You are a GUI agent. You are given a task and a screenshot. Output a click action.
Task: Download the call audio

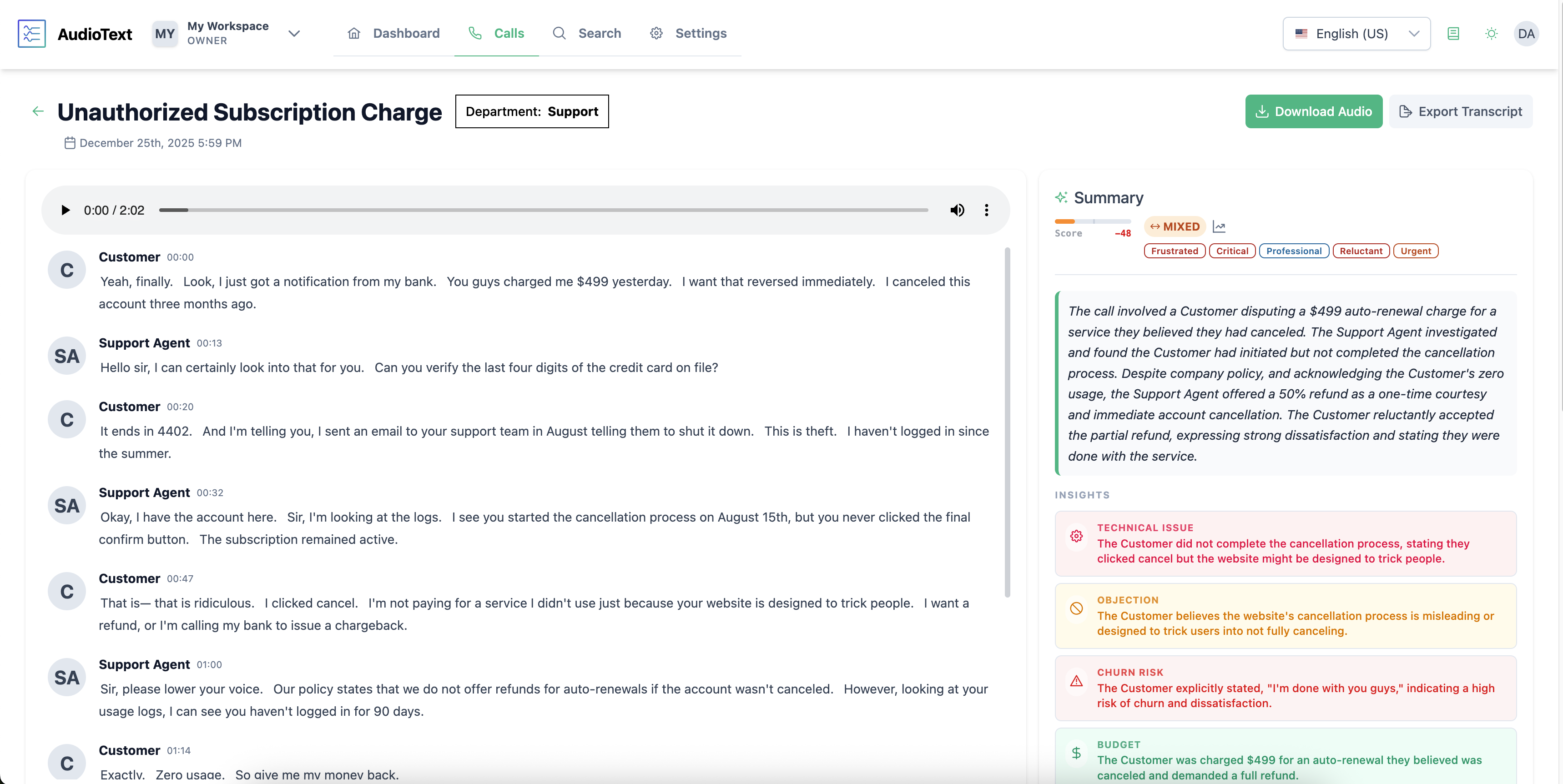1313,112
